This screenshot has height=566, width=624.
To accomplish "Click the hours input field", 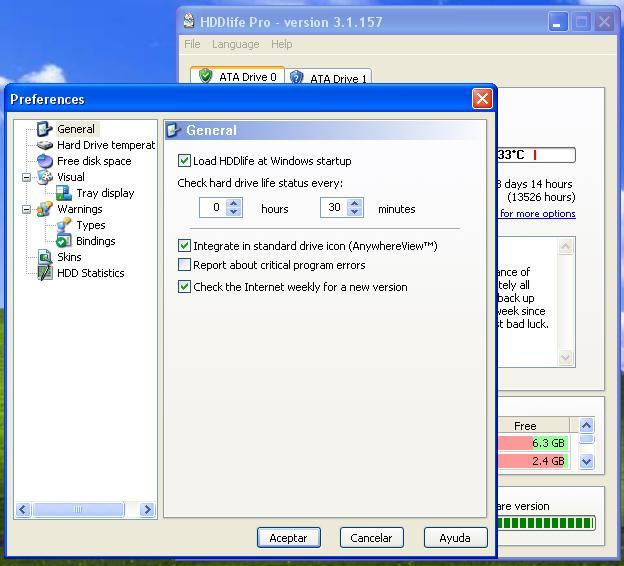I will (x=213, y=207).
